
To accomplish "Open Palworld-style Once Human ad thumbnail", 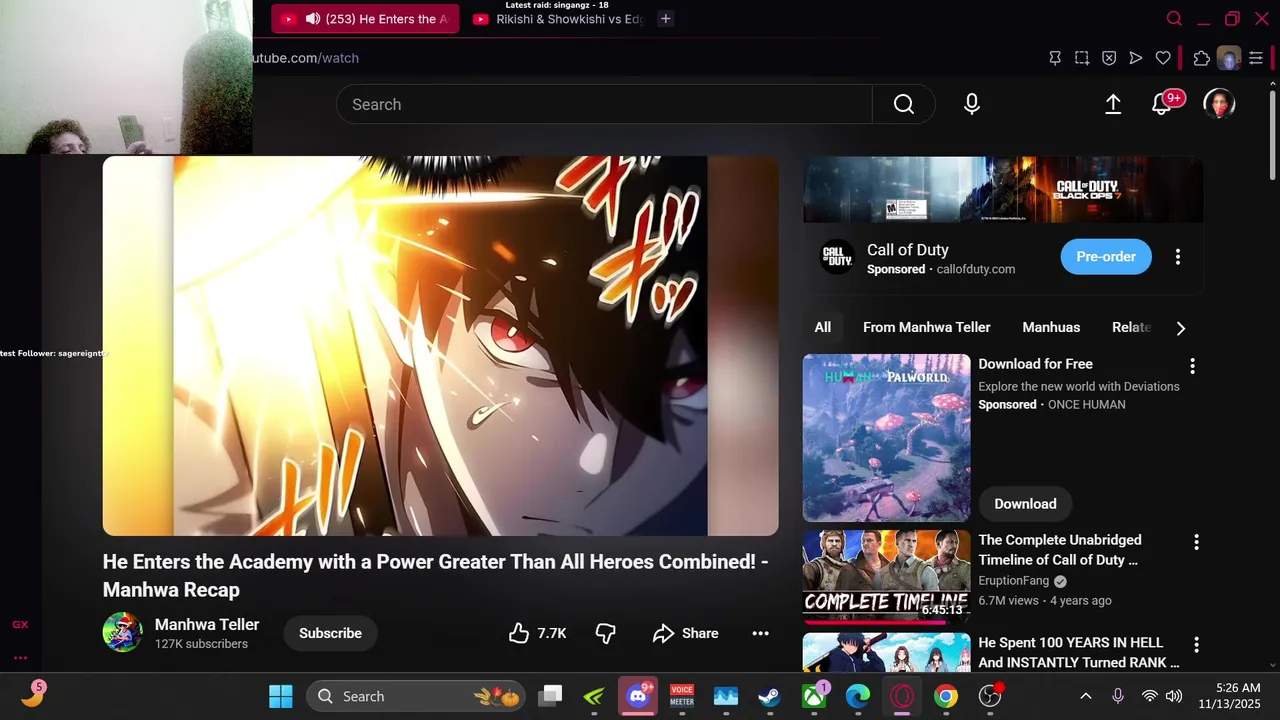I will [x=887, y=437].
